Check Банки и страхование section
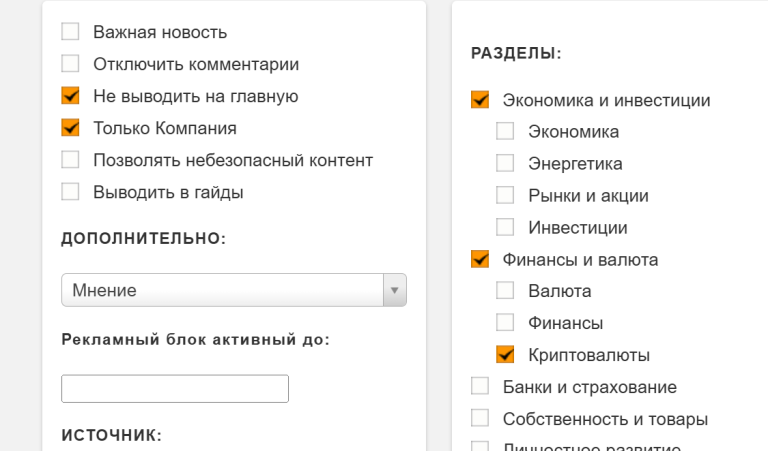Image resolution: width=768 pixels, height=451 pixels. (x=480, y=386)
